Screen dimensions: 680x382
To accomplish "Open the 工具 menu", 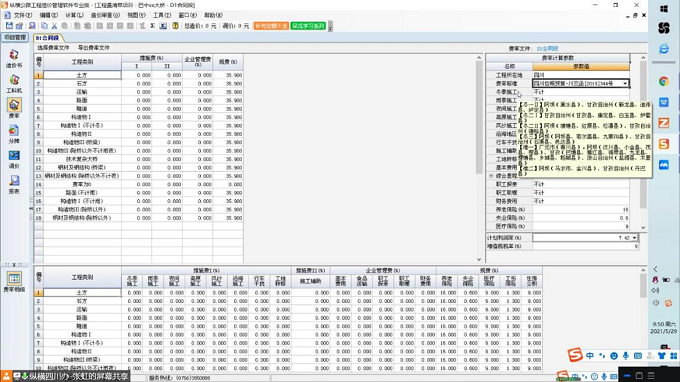I will (162, 15).
